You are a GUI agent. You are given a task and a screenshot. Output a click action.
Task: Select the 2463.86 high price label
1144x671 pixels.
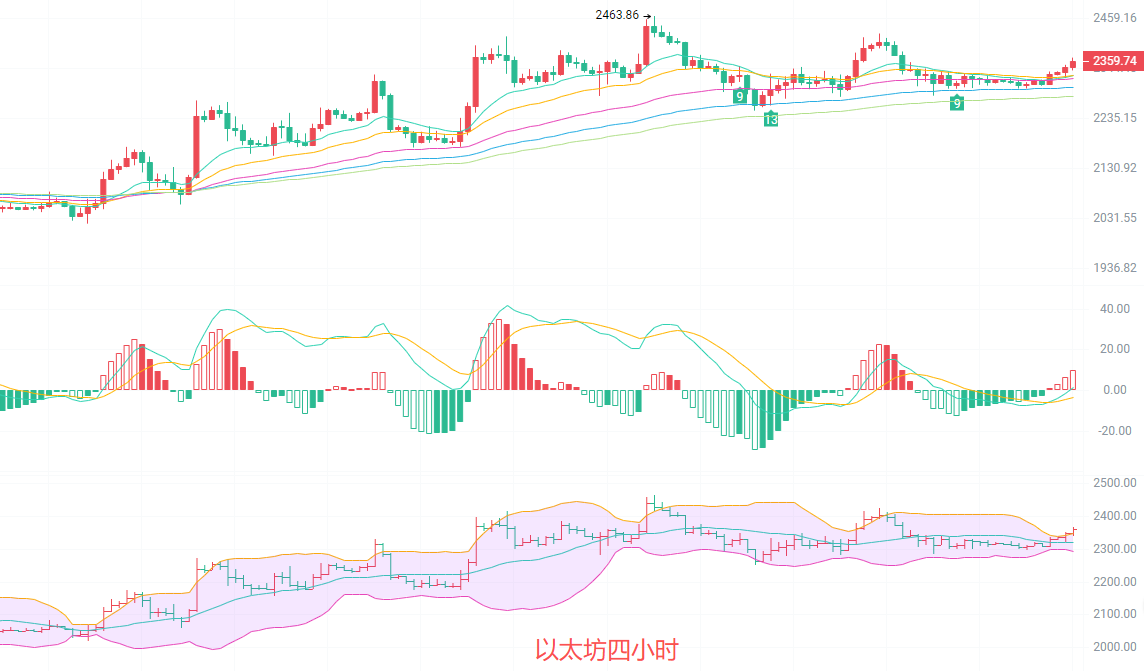click(616, 15)
